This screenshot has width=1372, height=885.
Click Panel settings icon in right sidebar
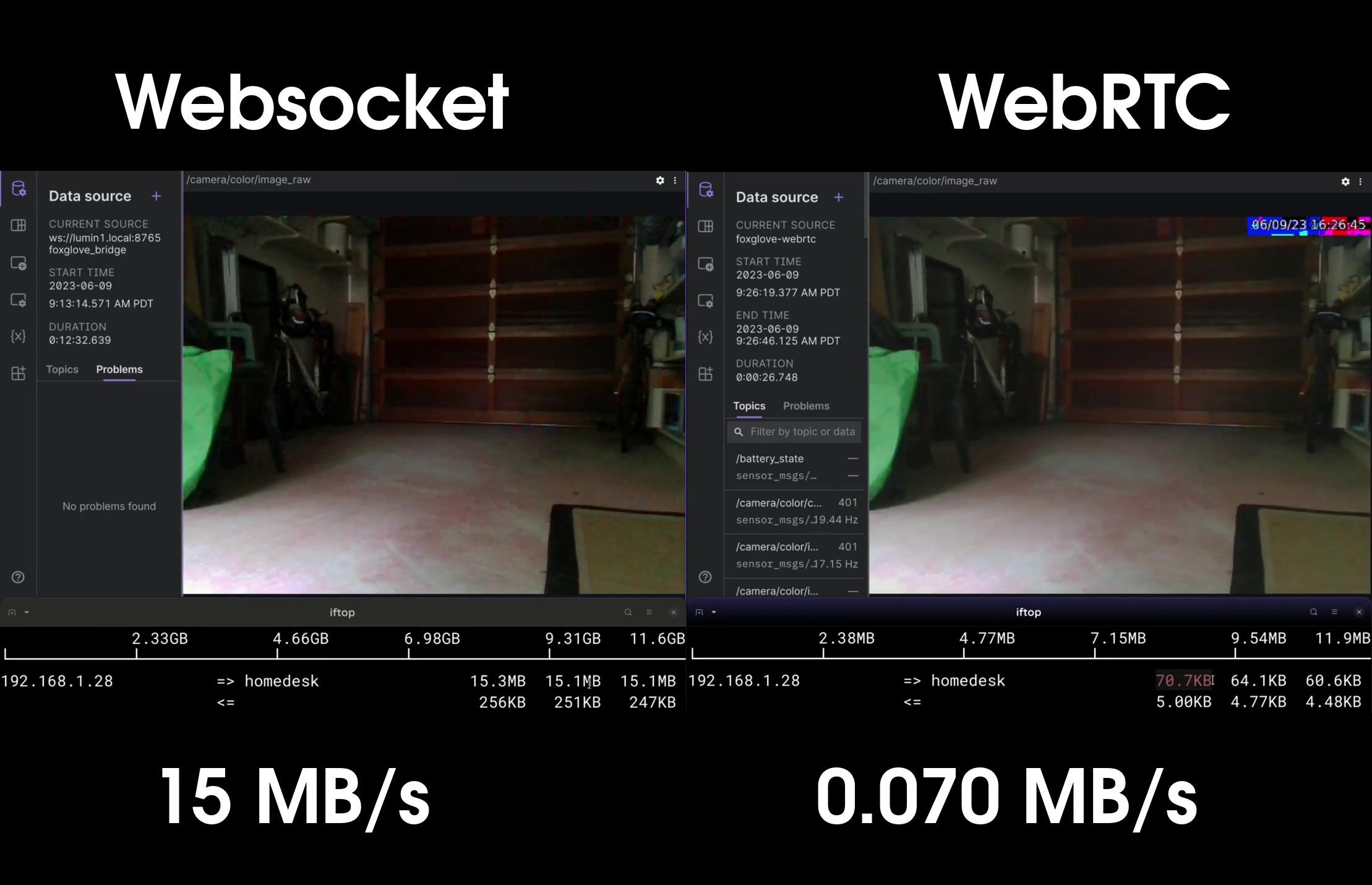[705, 301]
